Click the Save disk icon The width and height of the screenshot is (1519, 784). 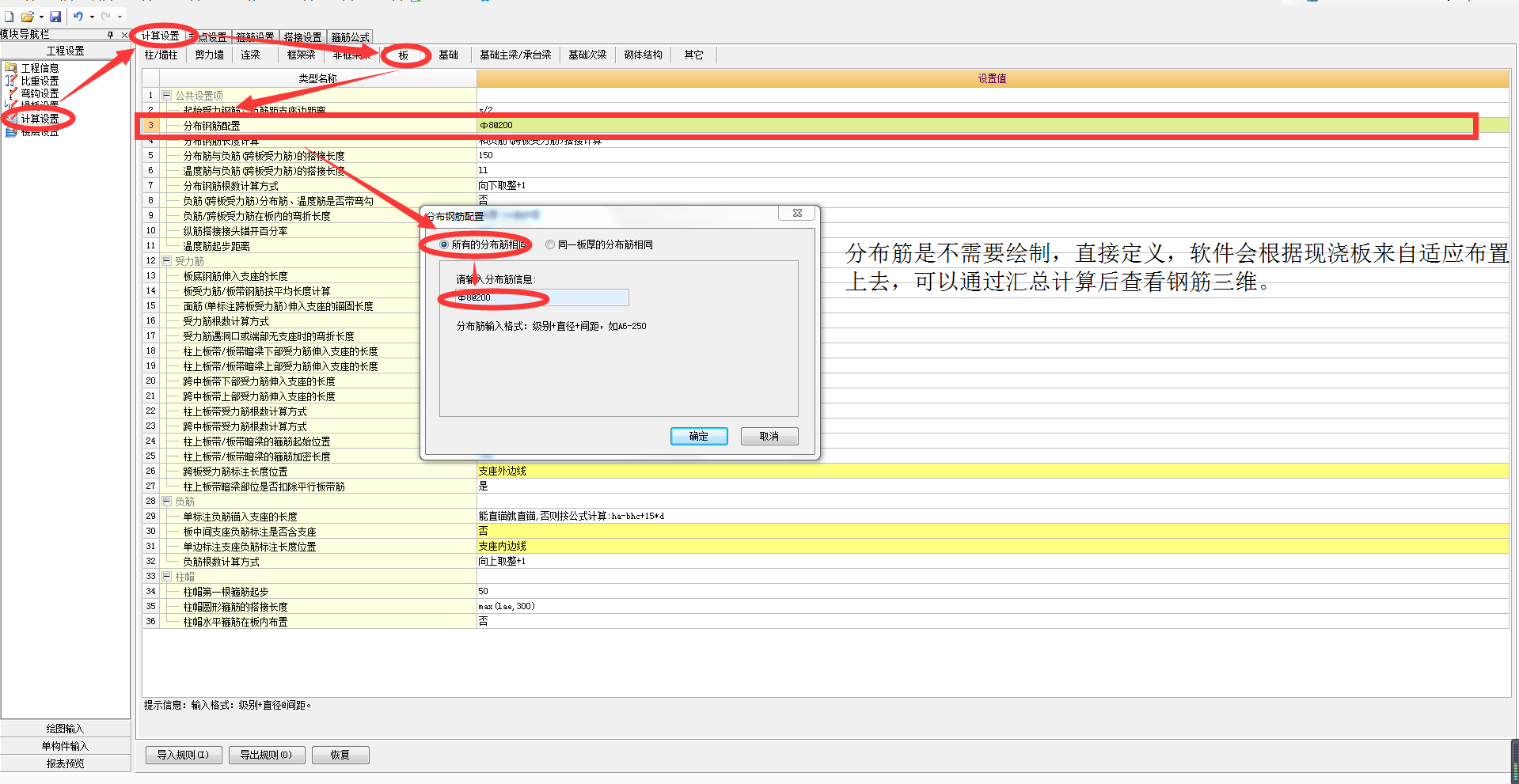(x=55, y=16)
